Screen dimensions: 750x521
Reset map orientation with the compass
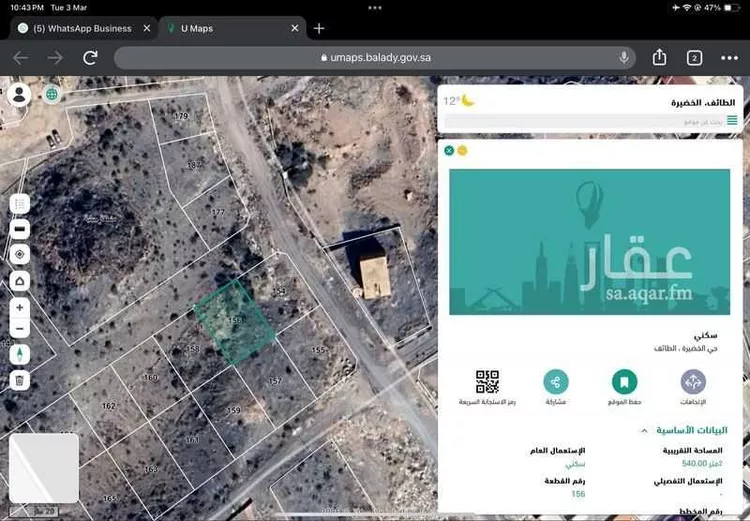pyautogui.click(x=20, y=355)
